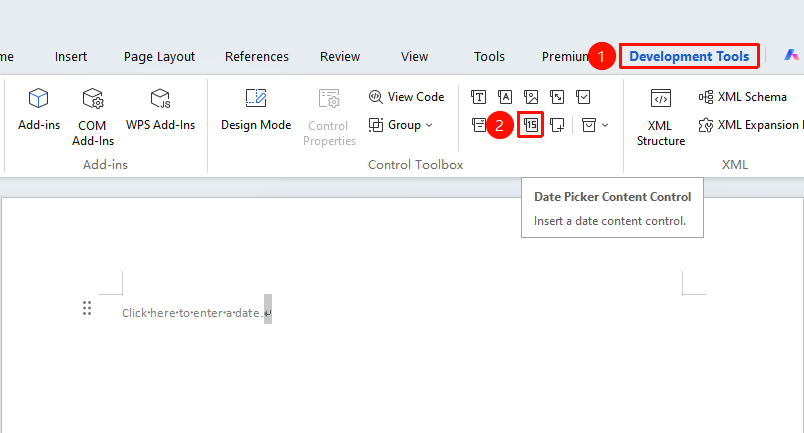Open the Add-ins cube icon
The height and width of the screenshot is (433, 804).
38,99
